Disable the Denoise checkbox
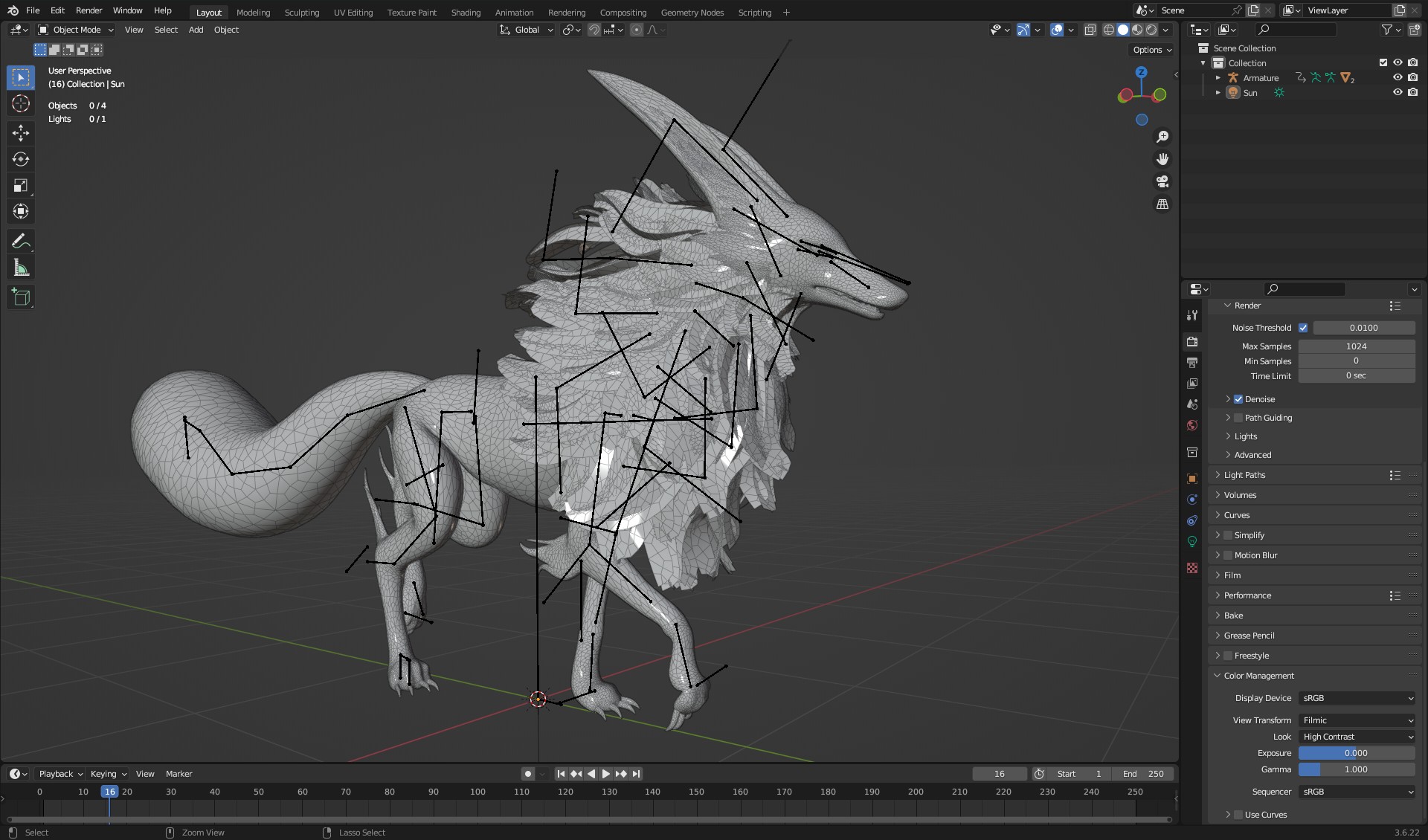The width and height of the screenshot is (1428, 840). tap(1238, 399)
